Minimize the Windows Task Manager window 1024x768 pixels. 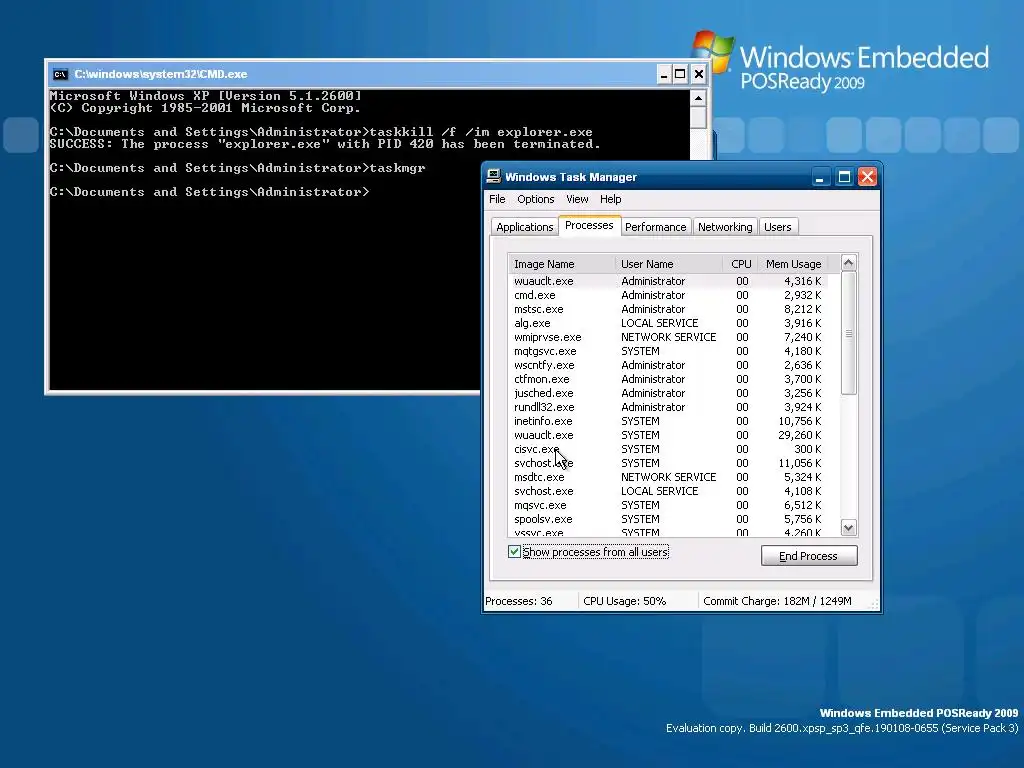821,177
